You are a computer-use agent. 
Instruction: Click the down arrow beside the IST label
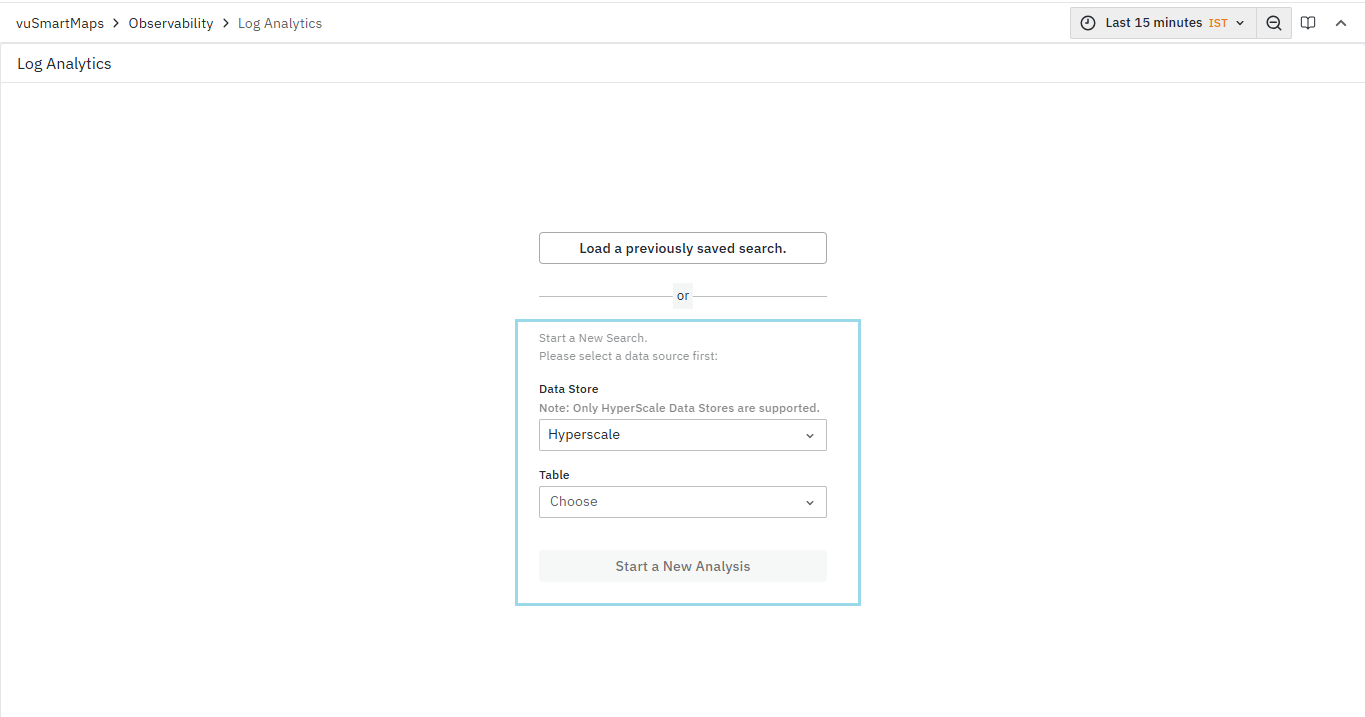(x=1240, y=23)
